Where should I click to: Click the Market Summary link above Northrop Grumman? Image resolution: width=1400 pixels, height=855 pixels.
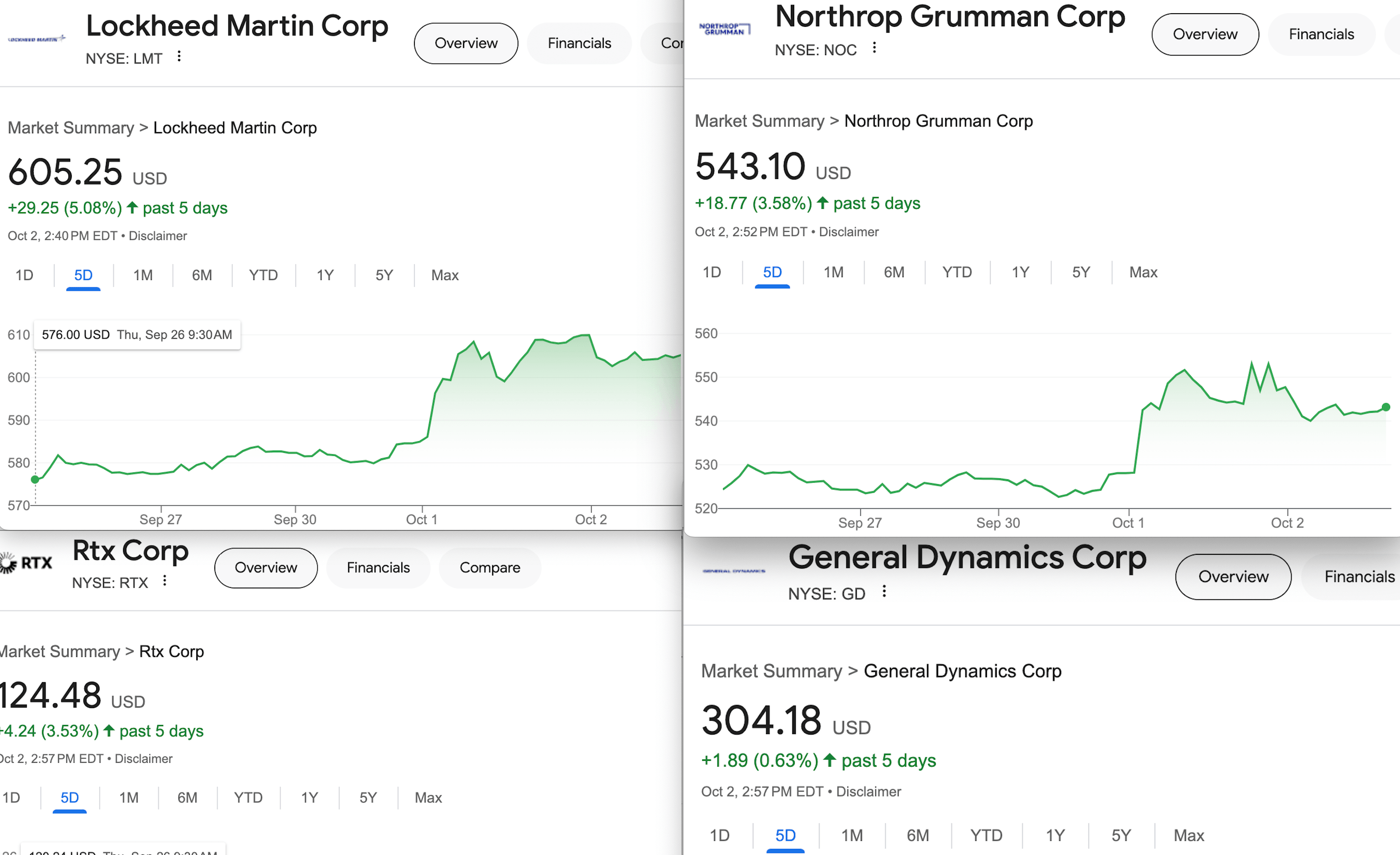(x=759, y=121)
